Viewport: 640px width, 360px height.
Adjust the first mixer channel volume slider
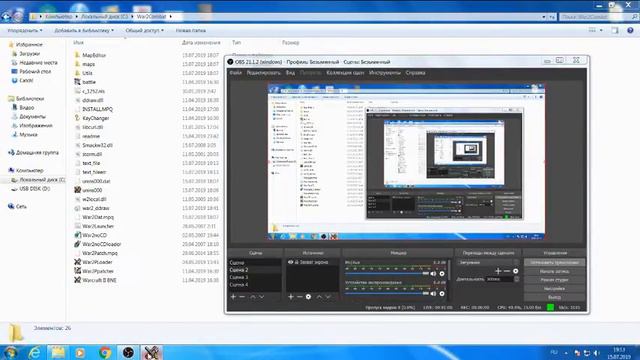coord(387,273)
